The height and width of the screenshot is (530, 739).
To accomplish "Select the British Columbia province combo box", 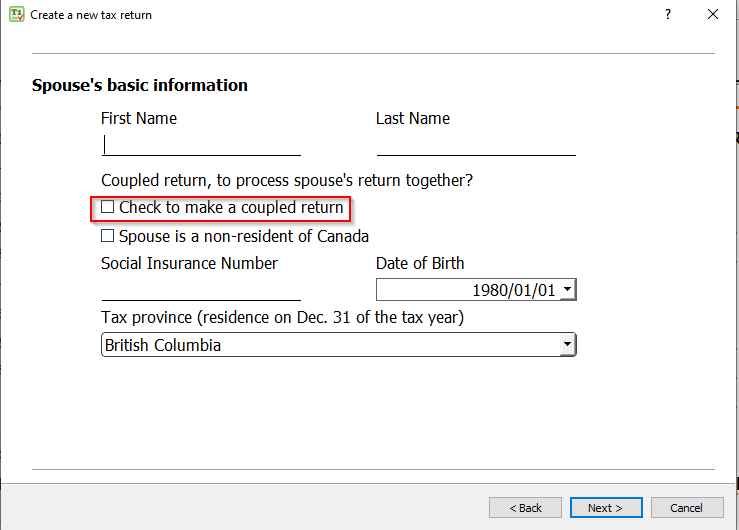I will [x=330, y=345].
